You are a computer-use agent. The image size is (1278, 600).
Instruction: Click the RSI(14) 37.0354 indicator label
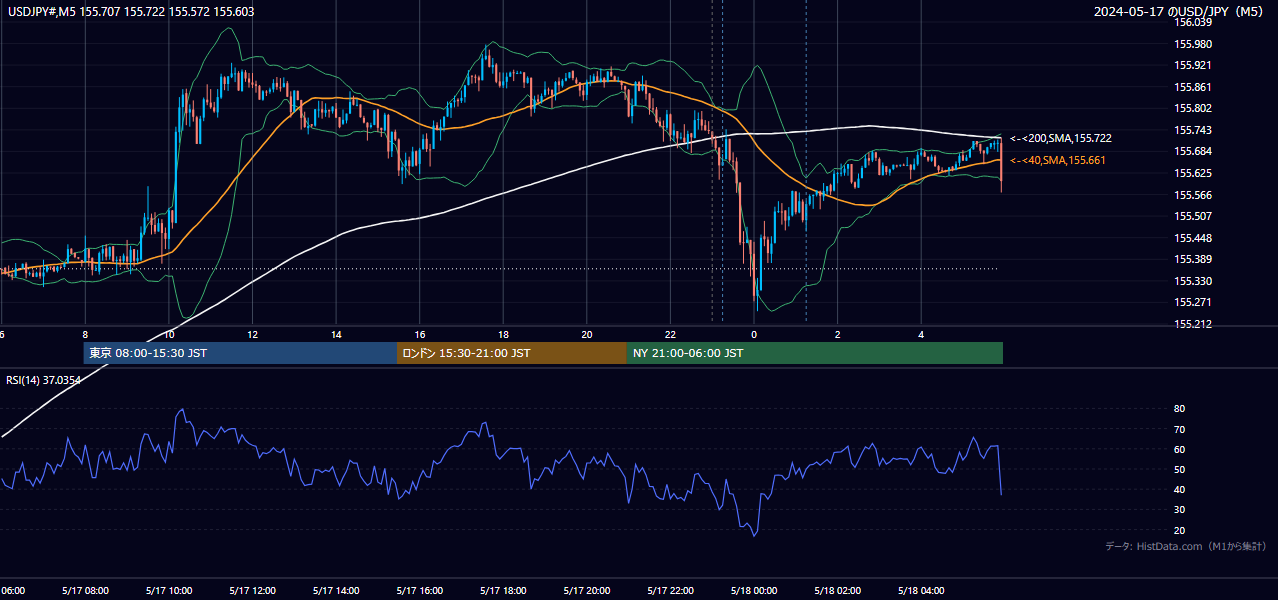tap(44, 380)
